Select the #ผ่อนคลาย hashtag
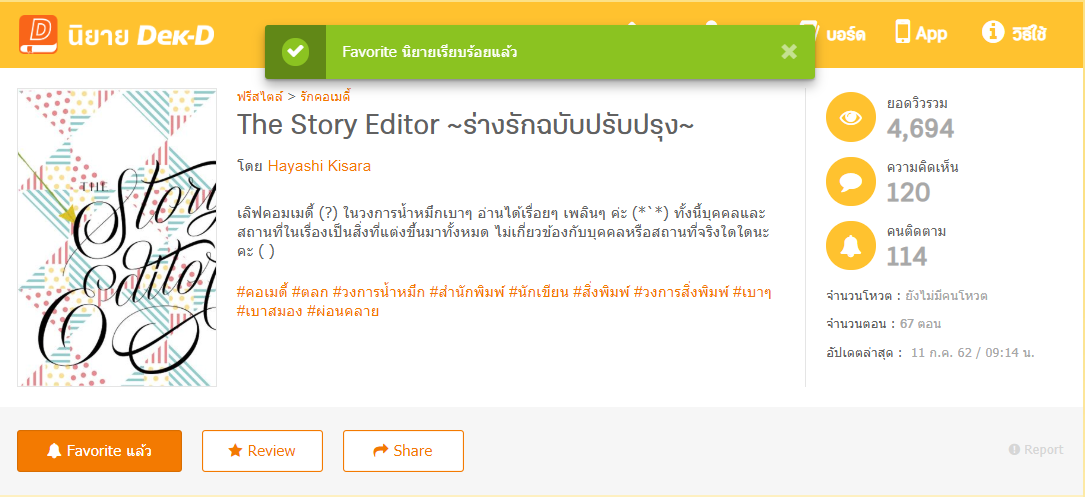Screen dimensions: 1085x497 click(x=343, y=311)
